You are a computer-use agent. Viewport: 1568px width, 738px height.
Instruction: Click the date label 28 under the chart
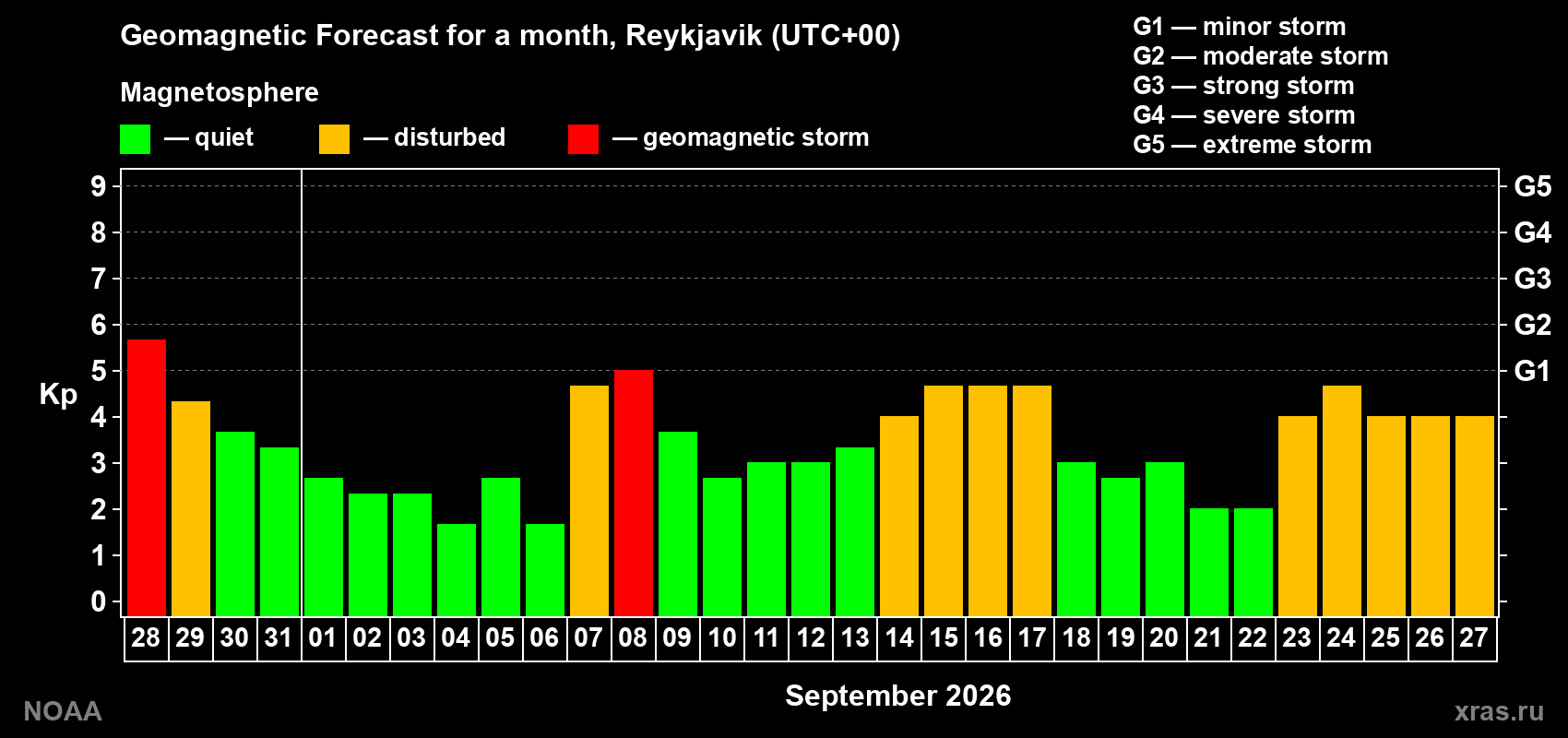coord(147,637)
